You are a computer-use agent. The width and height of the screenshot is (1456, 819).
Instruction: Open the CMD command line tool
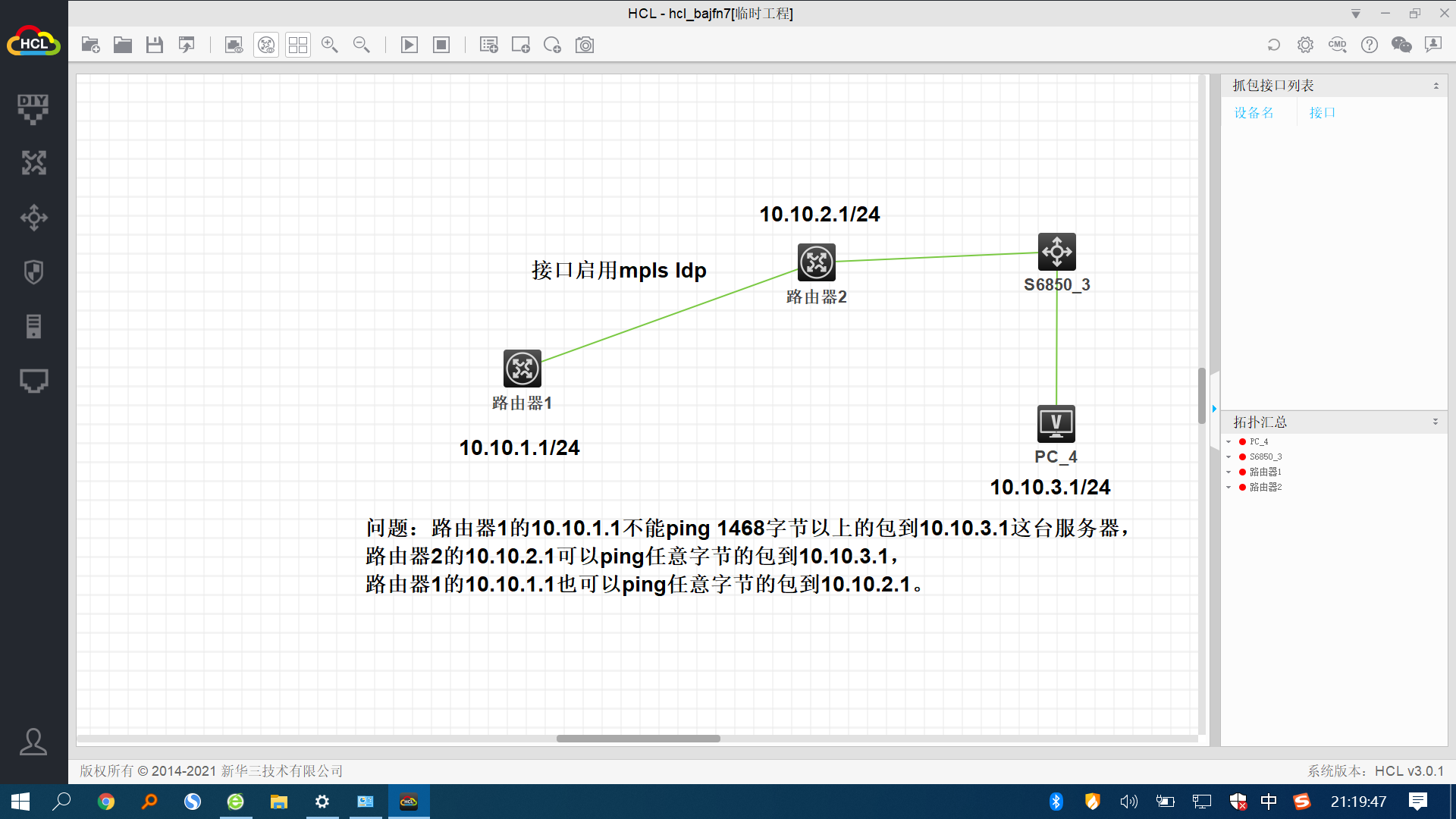(x=1337, y=45)
